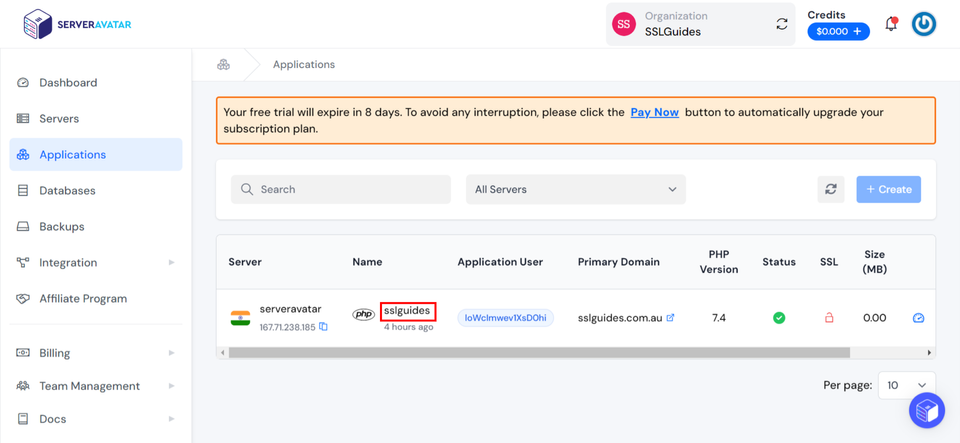This screenshot has width=960, height=443.
Task: Click the notification bell icon
Action: point(890,24)
